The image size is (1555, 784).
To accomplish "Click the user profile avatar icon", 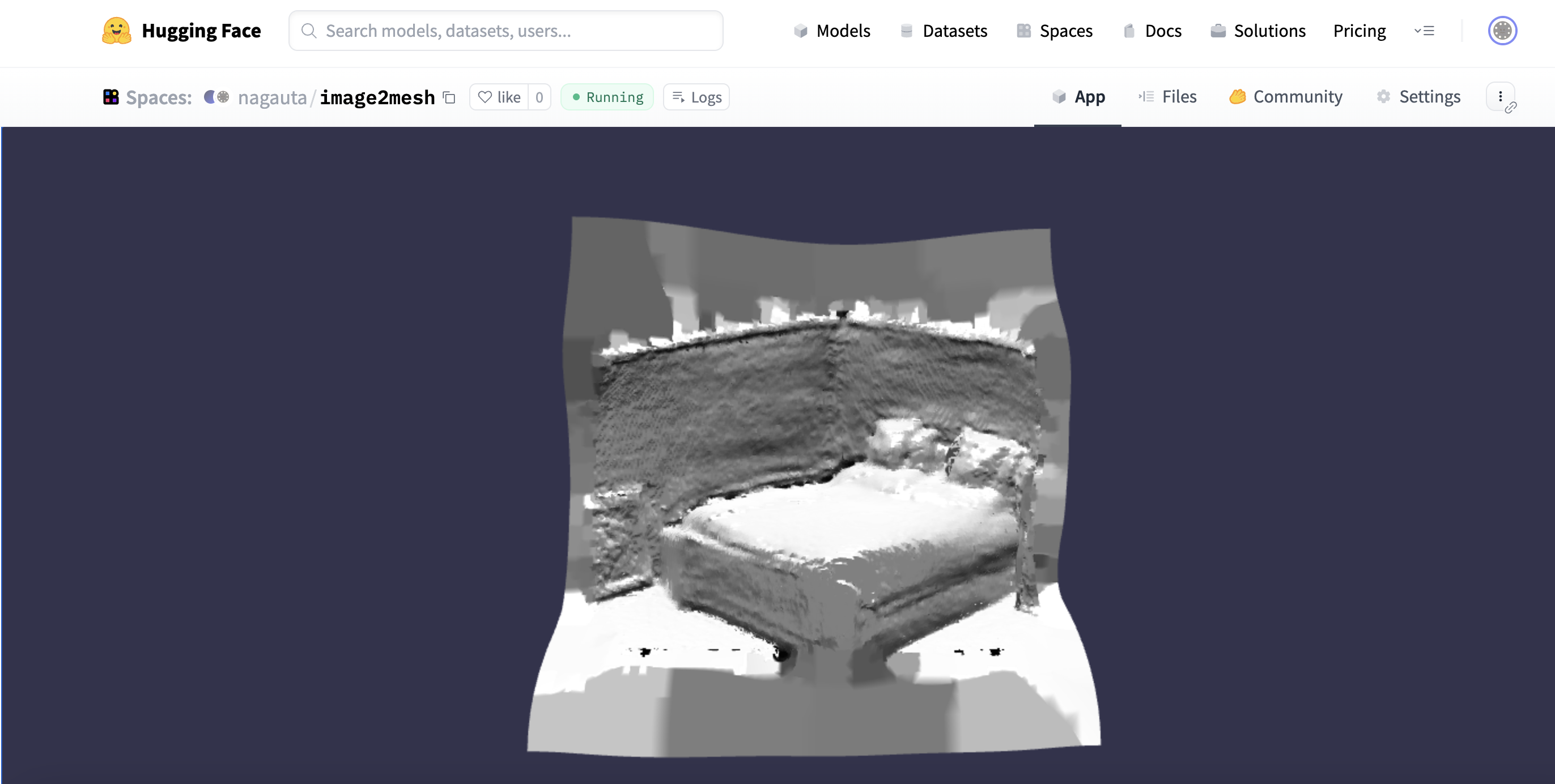I will point(1502,30).
